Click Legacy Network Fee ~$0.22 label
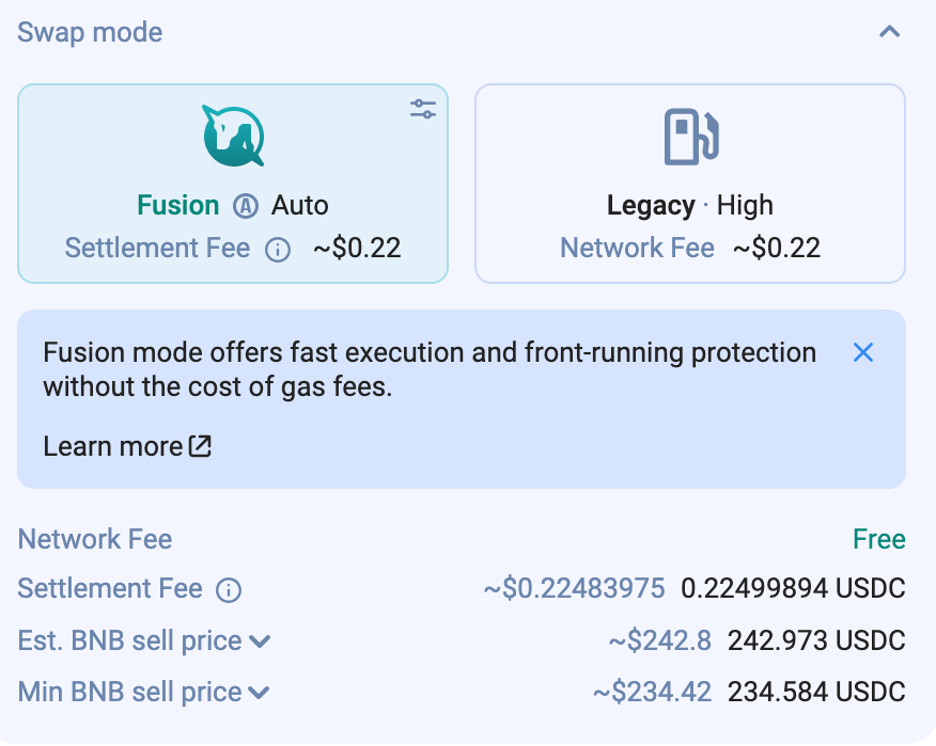Viewport: 936px width, 746px height. [x=690, y=248]
